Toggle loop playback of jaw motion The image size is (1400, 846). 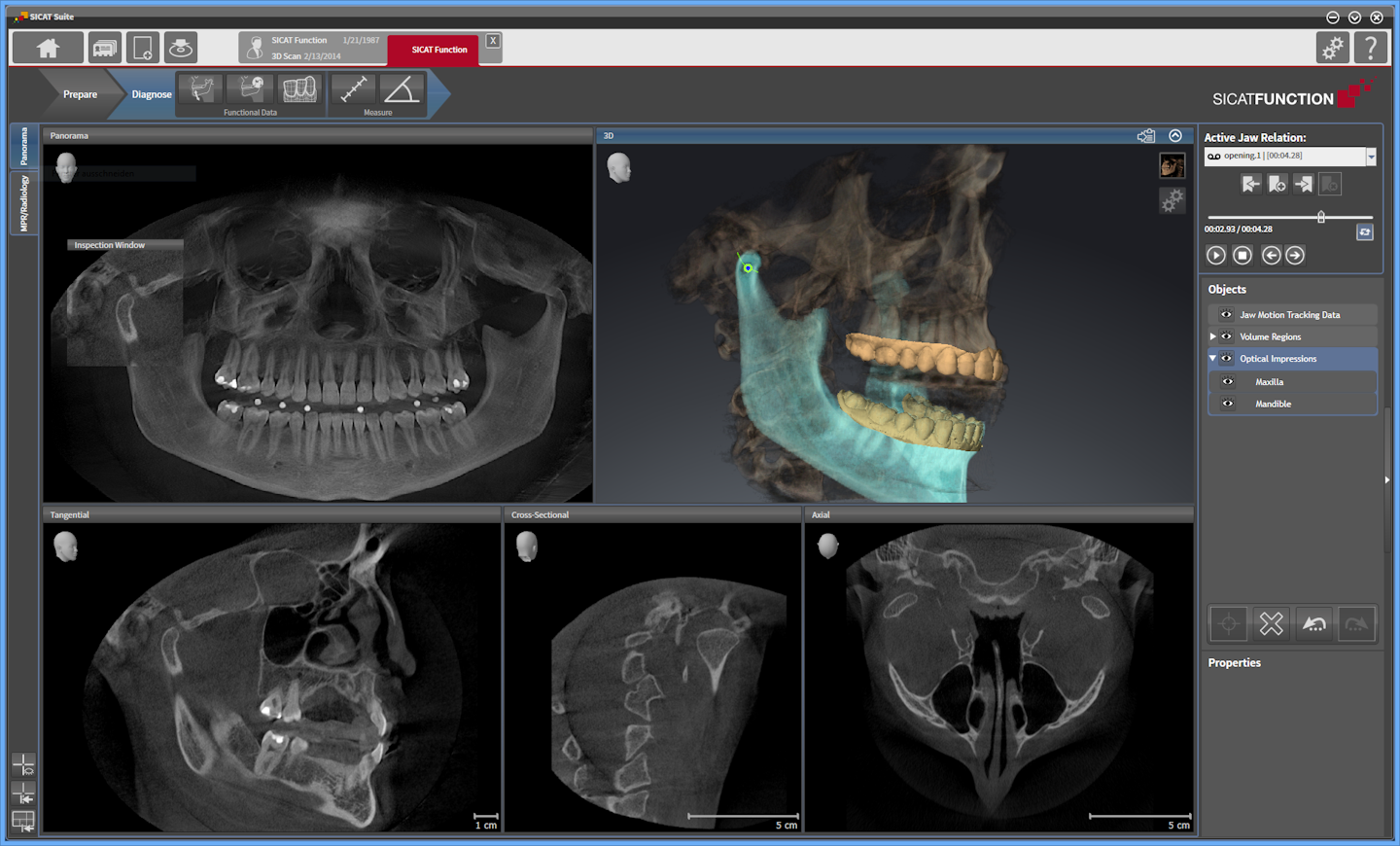[x=1365, y=232]
